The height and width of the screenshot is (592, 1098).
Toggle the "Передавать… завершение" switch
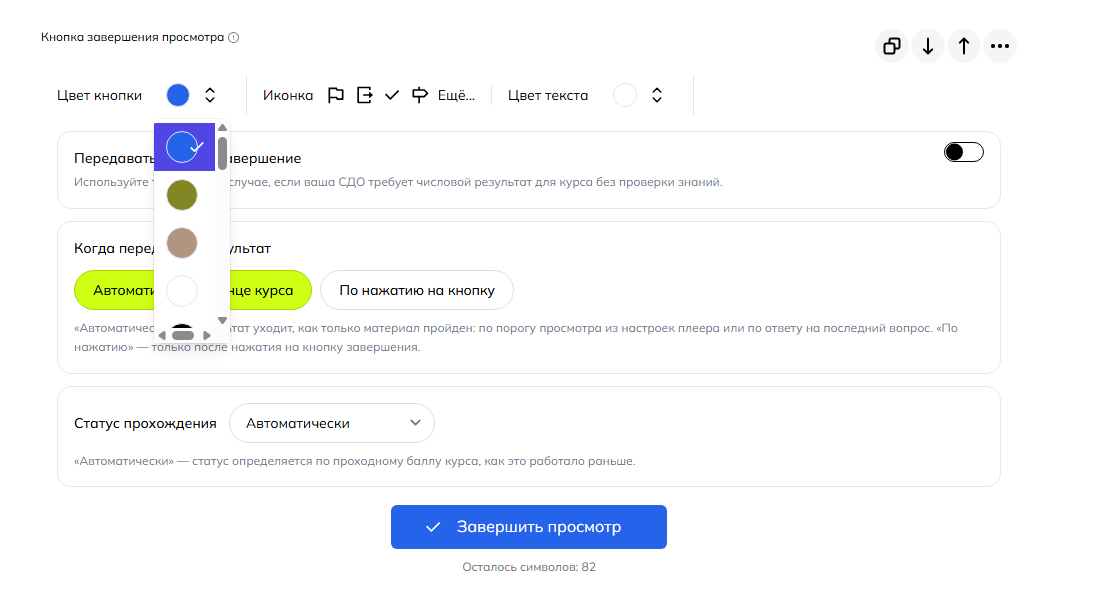(x=964, y=152)
